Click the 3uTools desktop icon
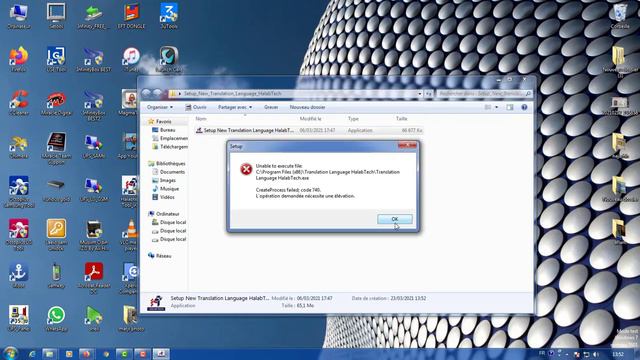640x360 pixels. pyautogui.click(x=169, y=16)
